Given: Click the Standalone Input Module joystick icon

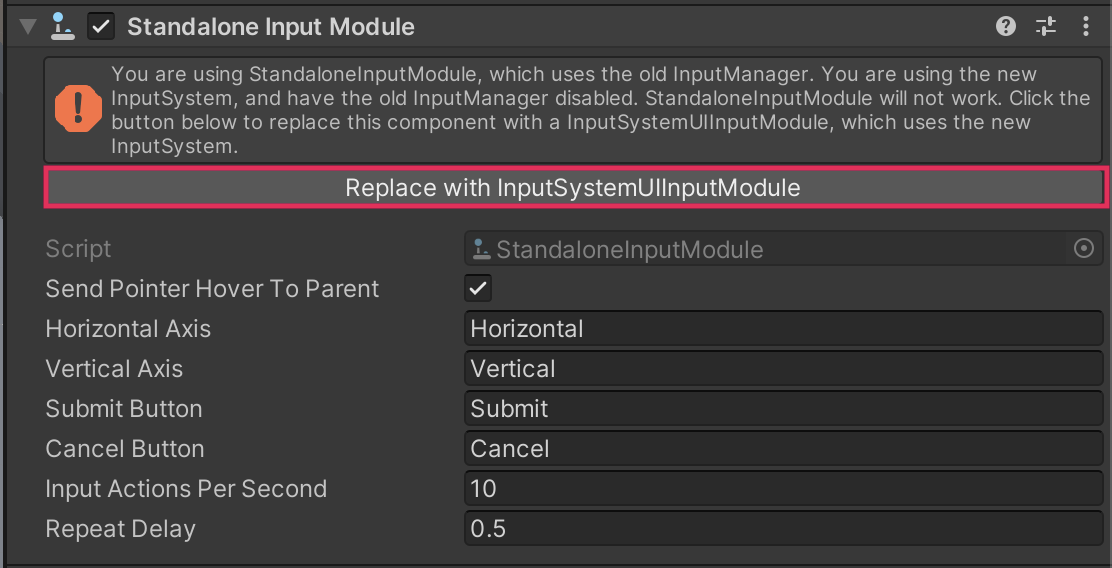Looking at the screenshot, I should click(62, 27).
